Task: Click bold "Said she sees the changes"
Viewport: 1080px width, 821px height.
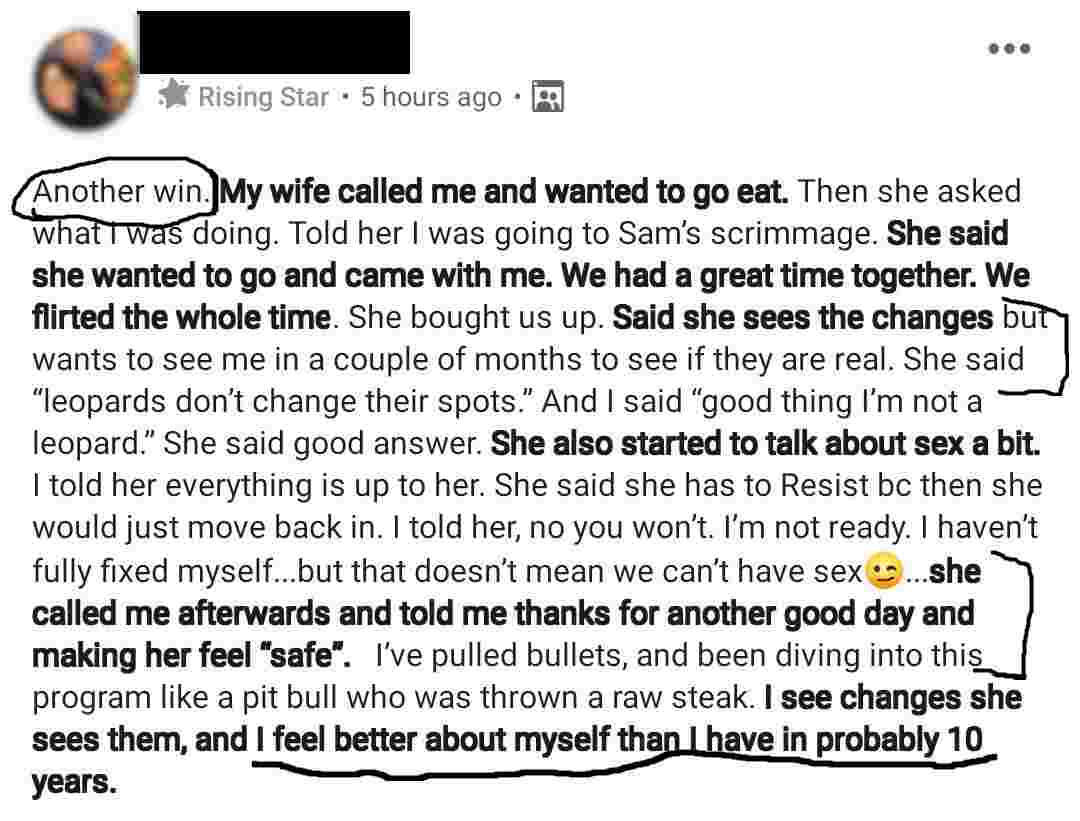Action: click(802, 317)
